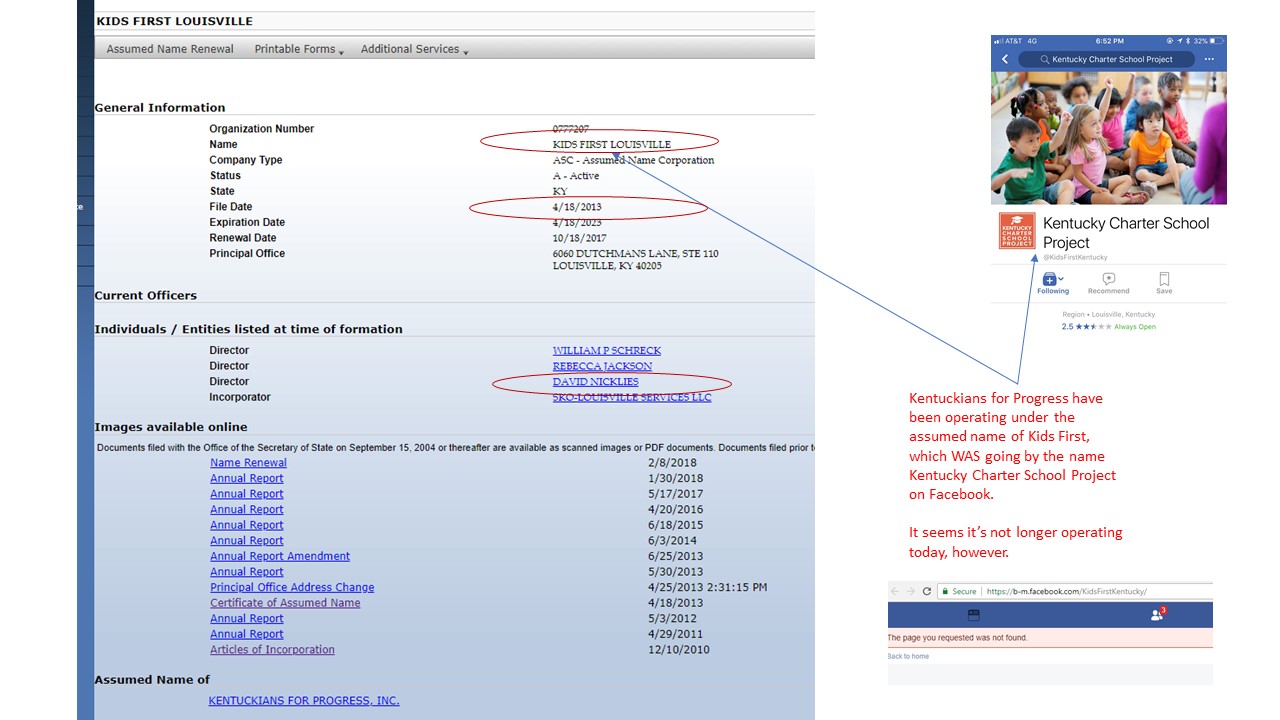The height and width of the screenshot is (720, 1280).
Task: Open the KENTUCKIANS FOR PROGRESS, INC. link
Action: tap(304, 701)
